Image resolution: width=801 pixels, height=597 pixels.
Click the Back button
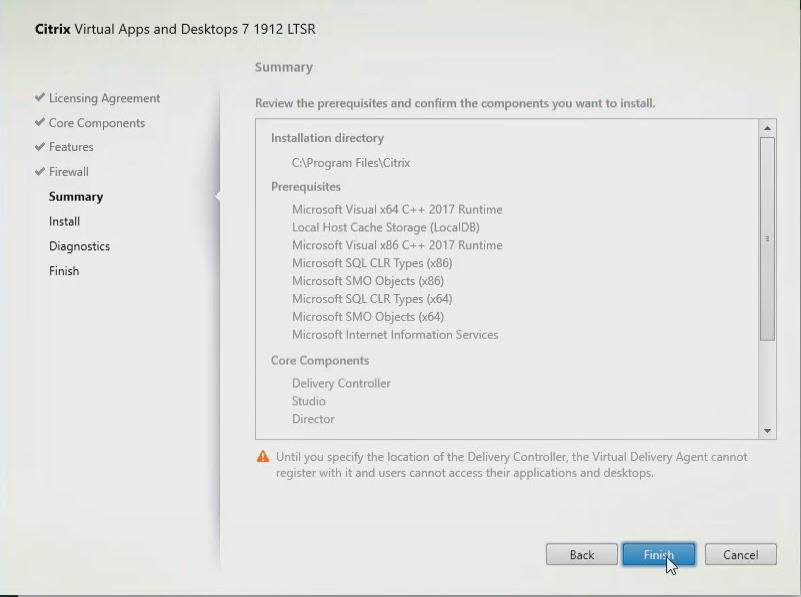pos(581,554)
